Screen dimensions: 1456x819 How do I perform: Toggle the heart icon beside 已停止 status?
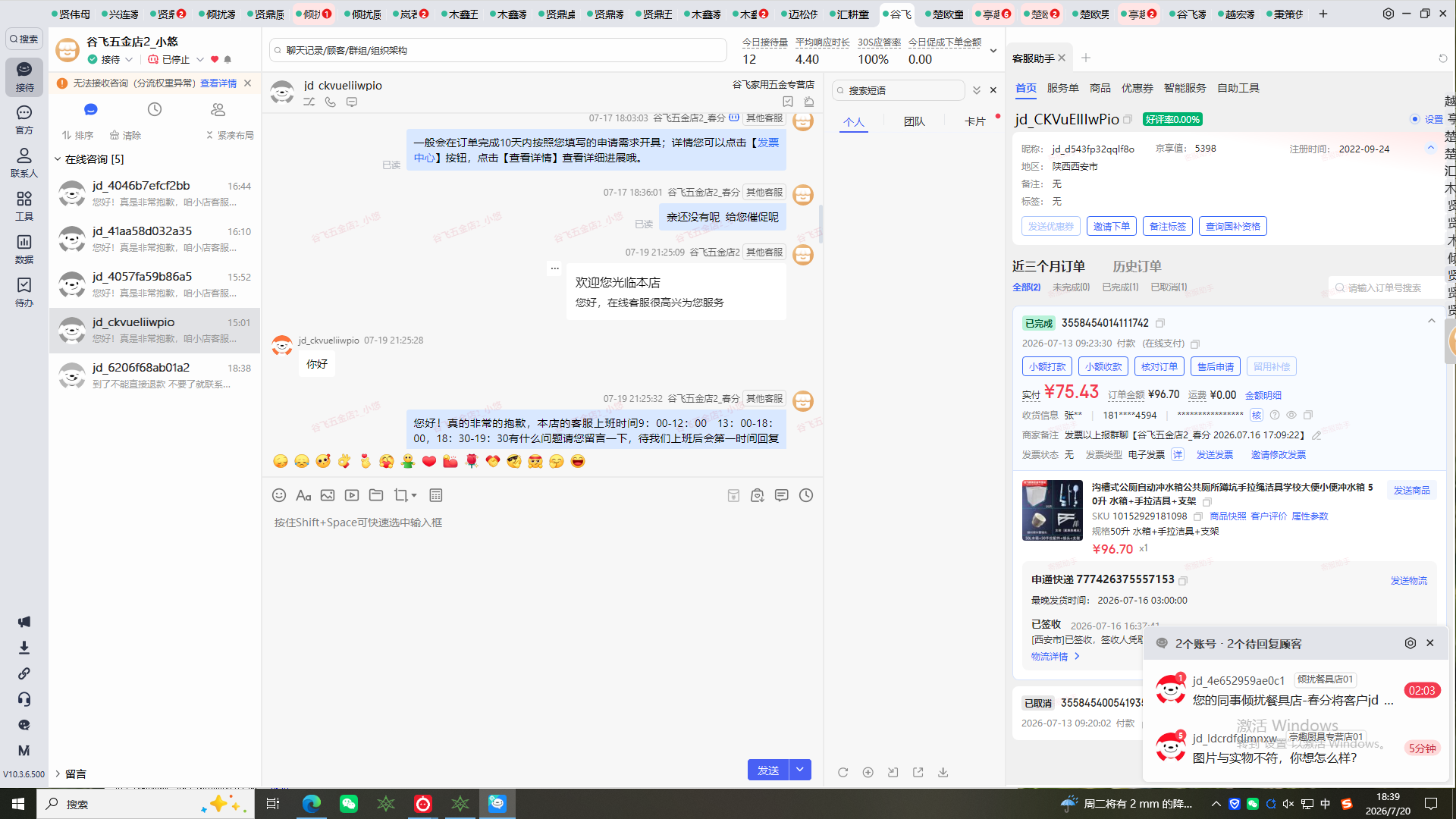click(215, 59)
